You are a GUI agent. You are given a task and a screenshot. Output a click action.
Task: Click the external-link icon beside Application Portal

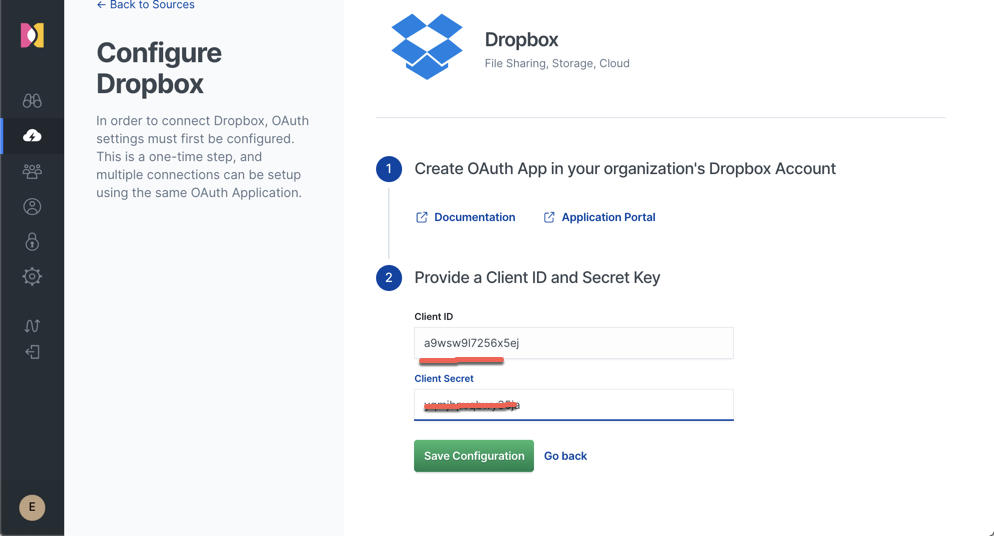point(549,217)
